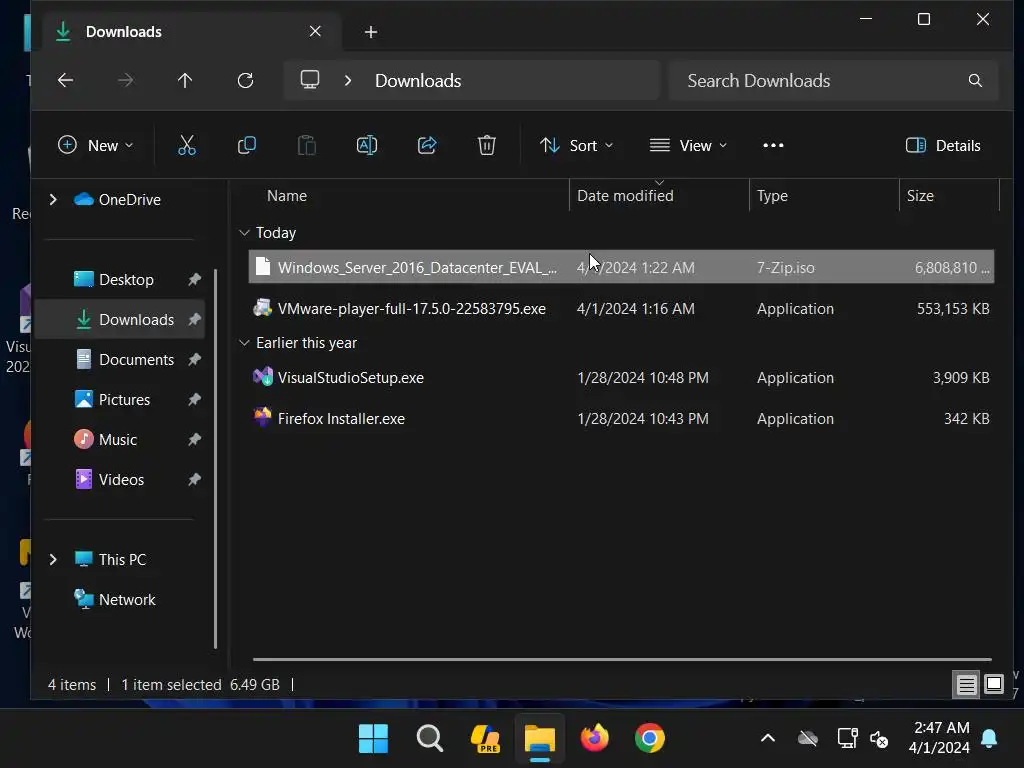This screenshot has width=1024, height=768.
Task: Click the sidebar vertical scrollbar
Action: pos(216,458)
